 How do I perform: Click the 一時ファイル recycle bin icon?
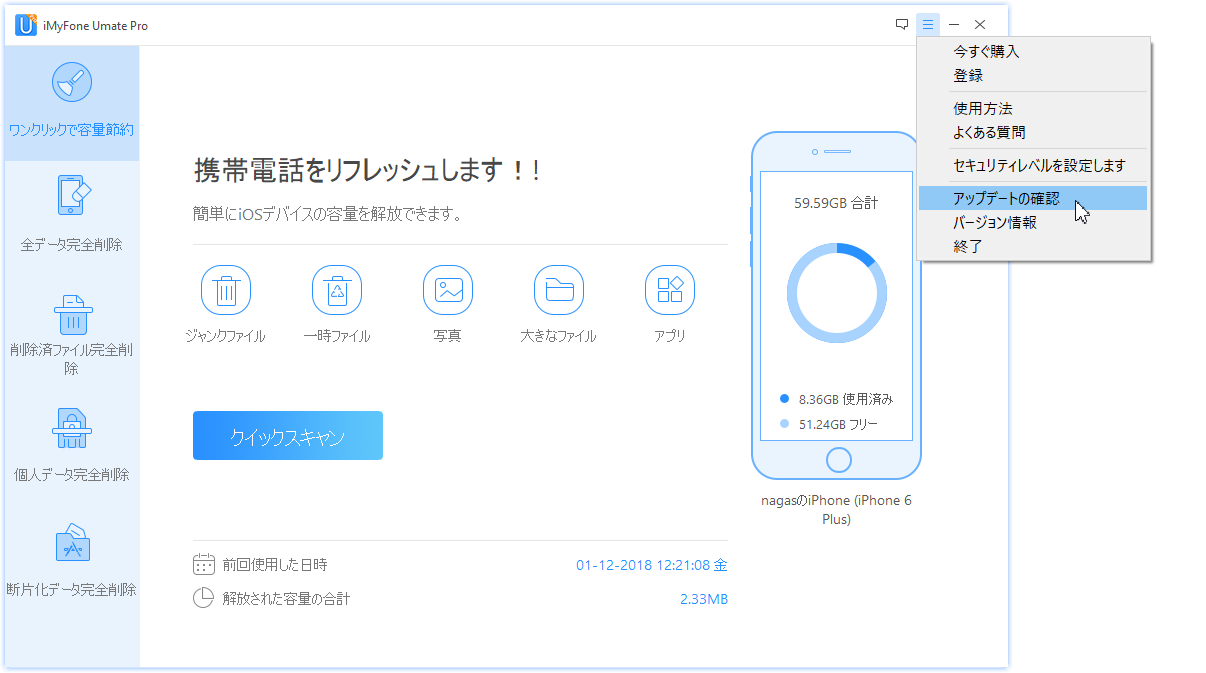pyautogui.click(x=337, y=290)
